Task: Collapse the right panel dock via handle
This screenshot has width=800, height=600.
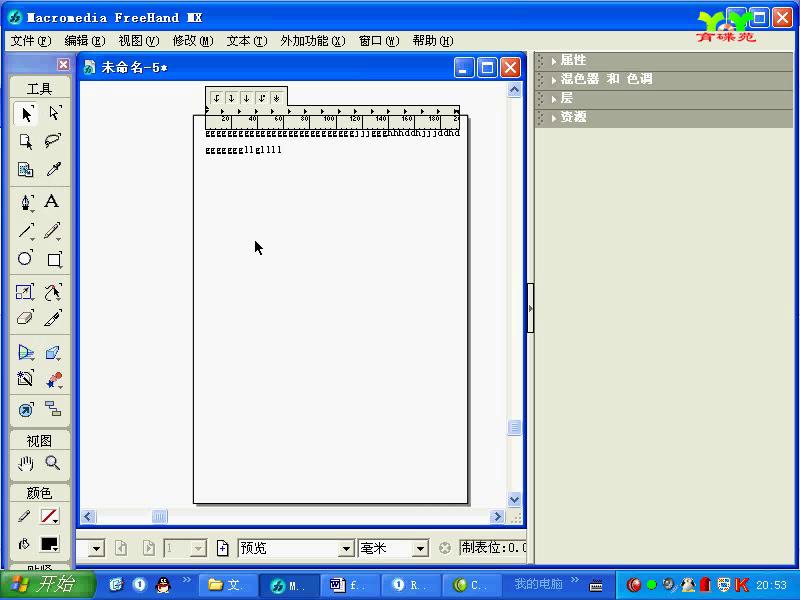Action: pos(531,308)
